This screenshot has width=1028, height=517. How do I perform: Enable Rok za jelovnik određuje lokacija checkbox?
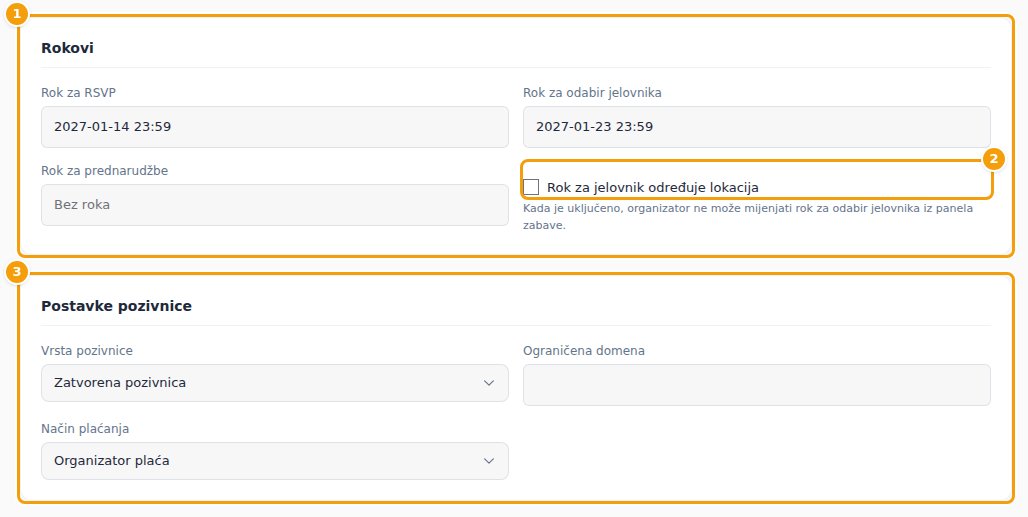(x=531, y=187)
